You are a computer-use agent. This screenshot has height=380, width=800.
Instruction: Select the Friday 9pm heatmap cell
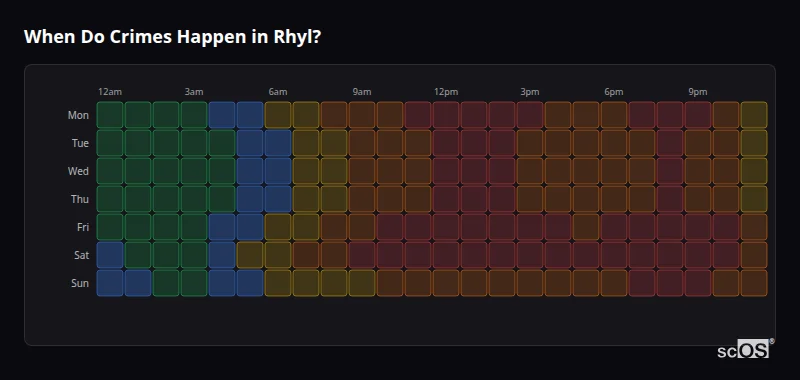coord(698,227)
